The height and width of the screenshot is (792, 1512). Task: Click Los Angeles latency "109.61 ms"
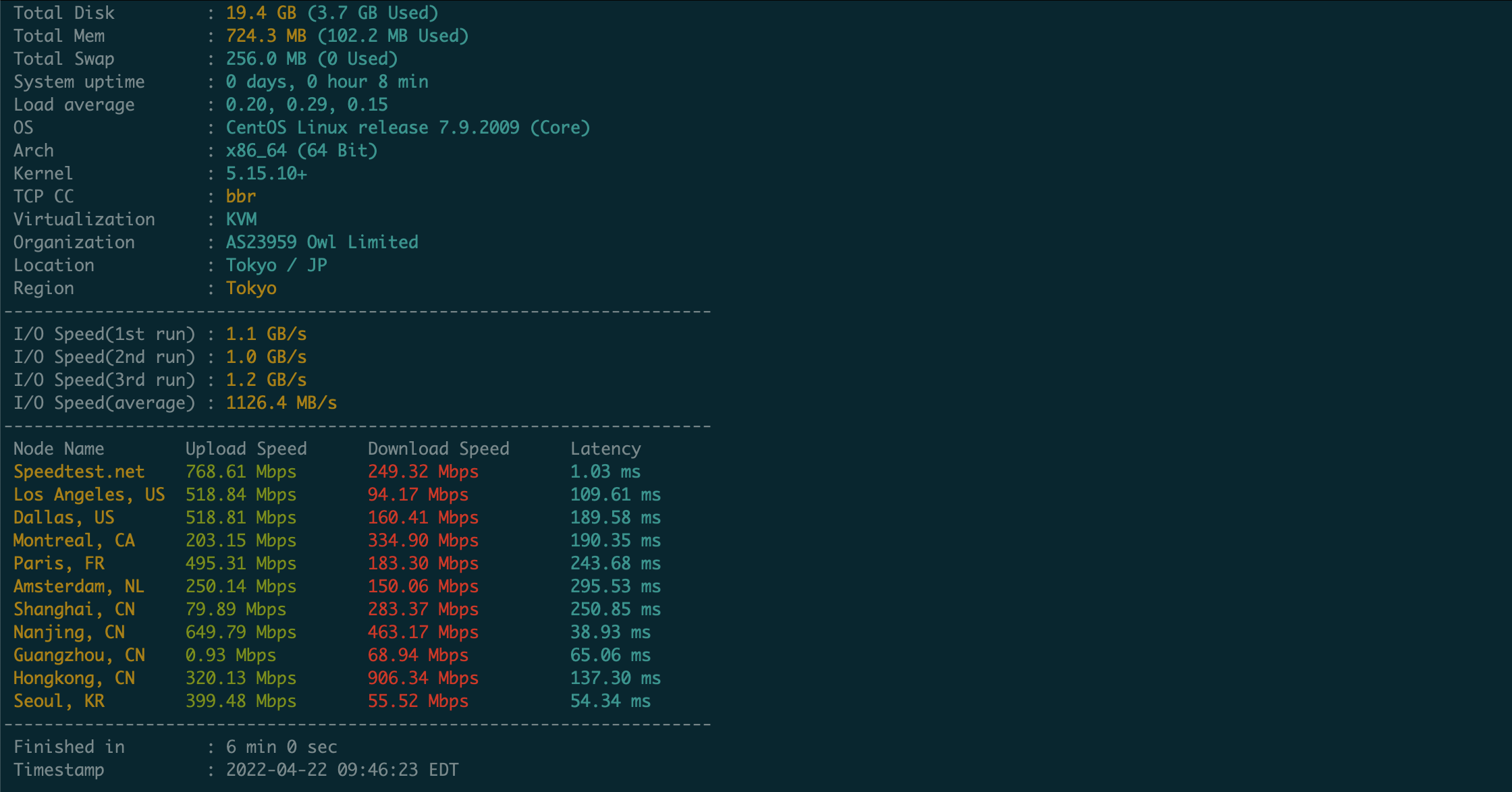(616, 494)
